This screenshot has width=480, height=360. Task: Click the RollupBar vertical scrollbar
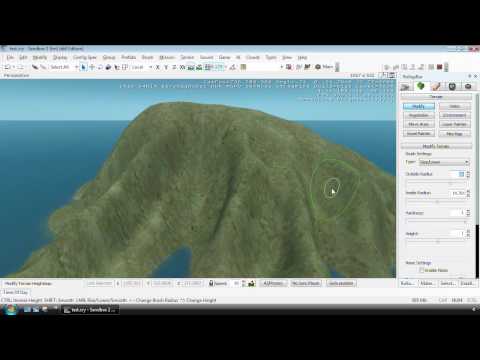[477, 185]
